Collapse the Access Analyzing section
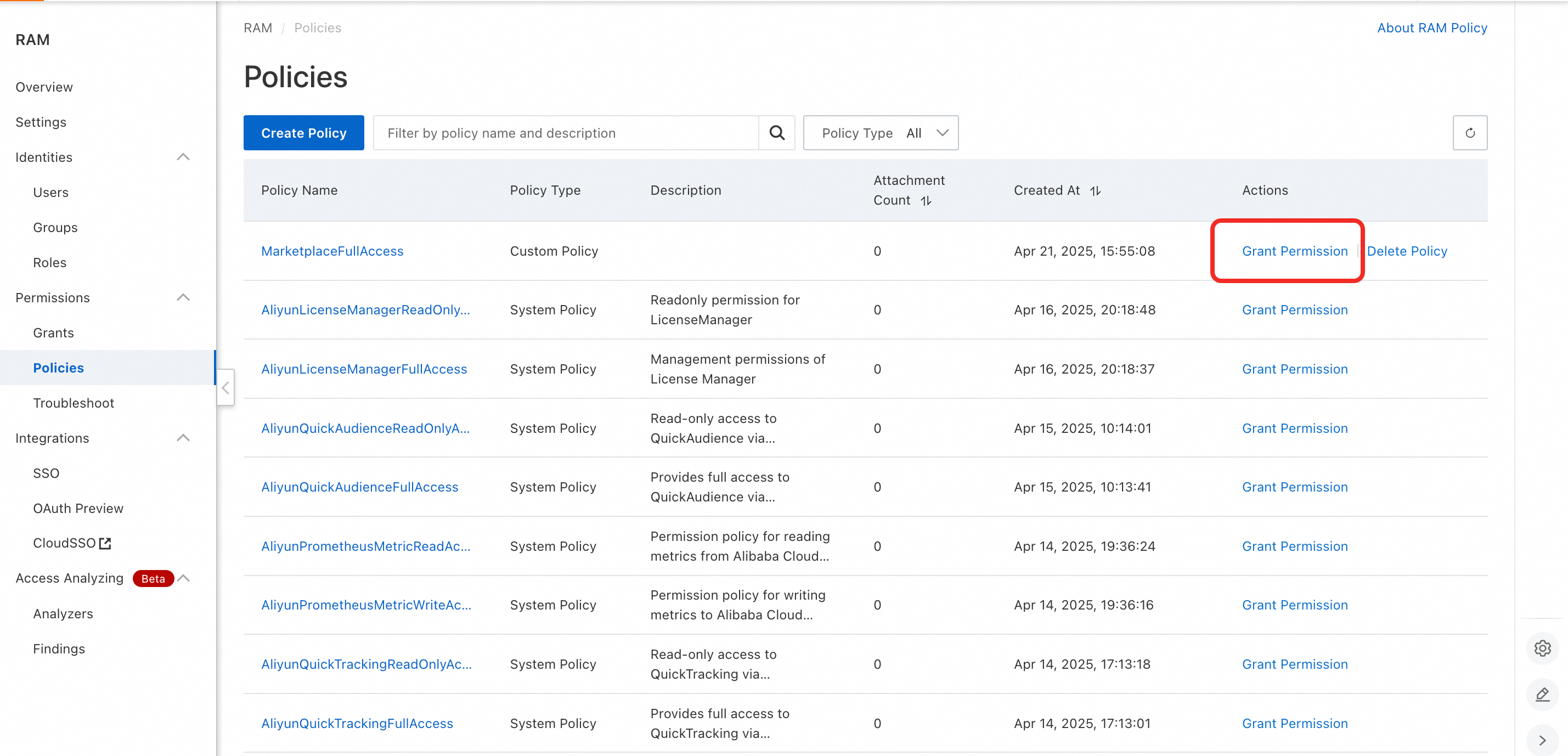The image size is (1568, 756). 183,578
